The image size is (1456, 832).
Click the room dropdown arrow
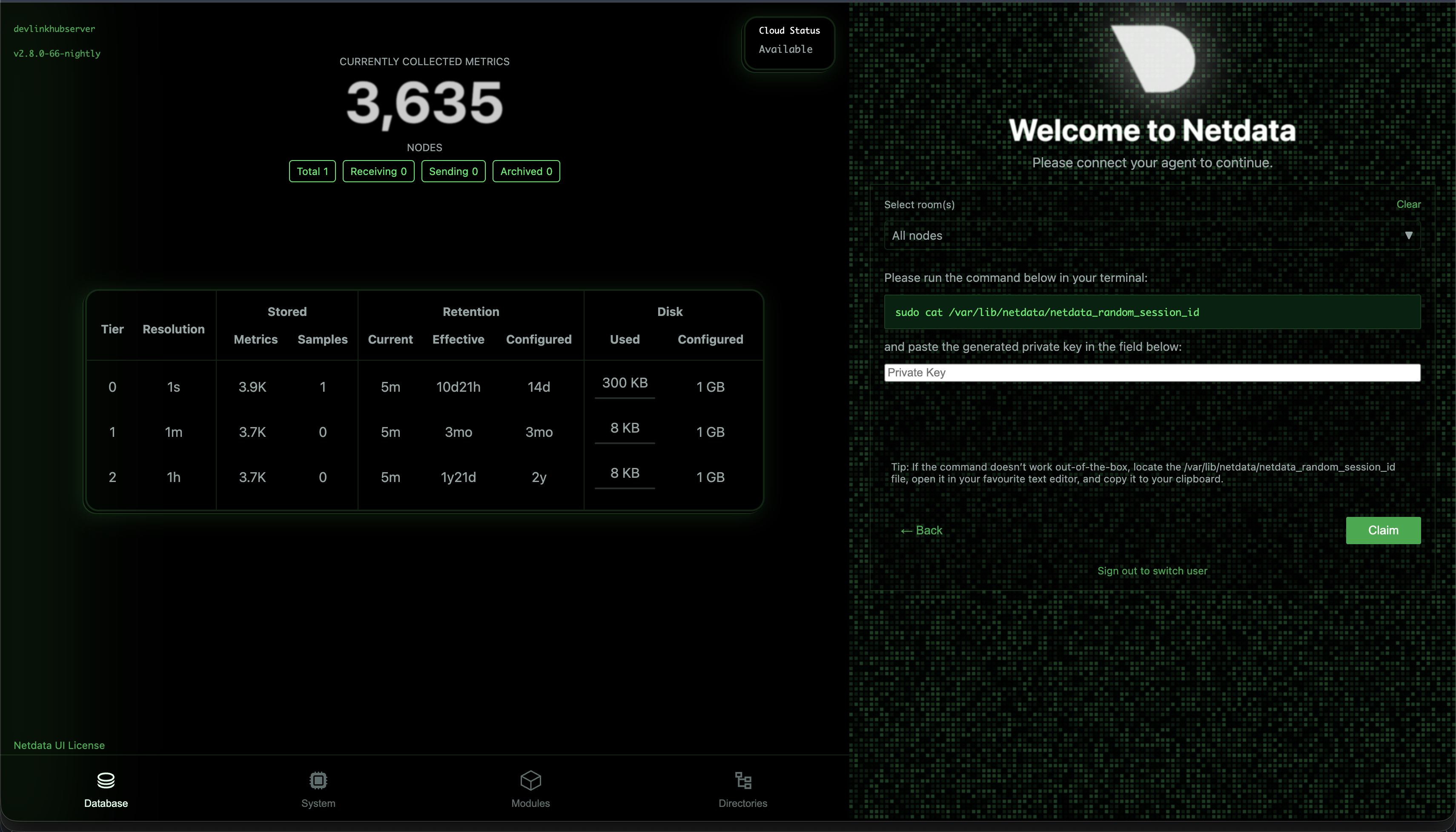coord(1408,235)
